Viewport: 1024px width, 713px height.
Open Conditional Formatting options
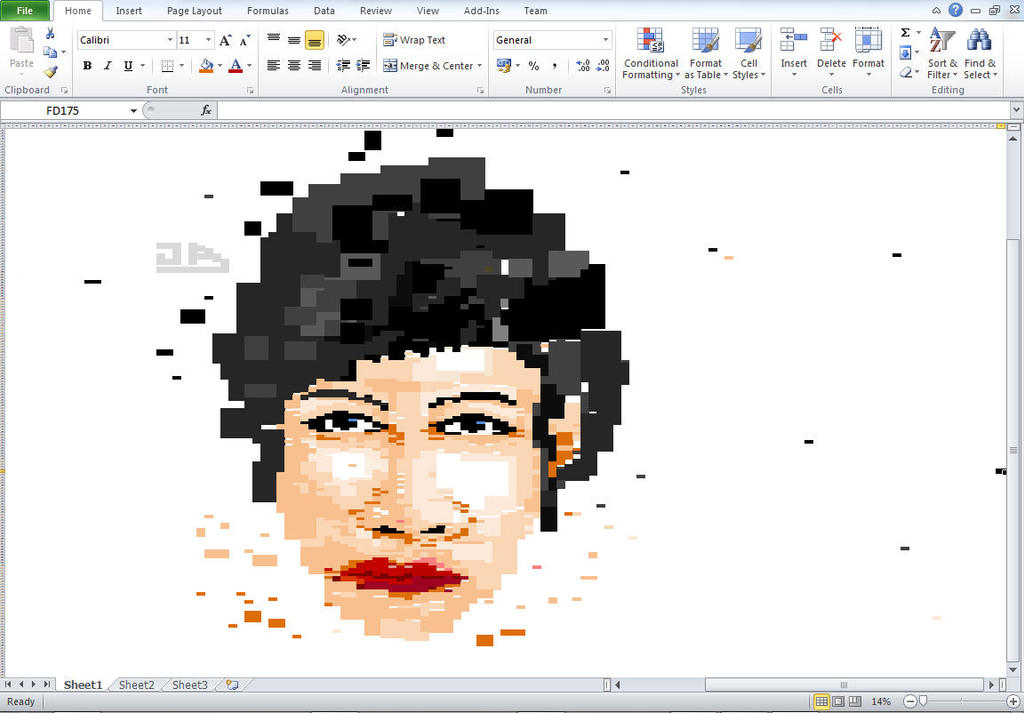650,55
